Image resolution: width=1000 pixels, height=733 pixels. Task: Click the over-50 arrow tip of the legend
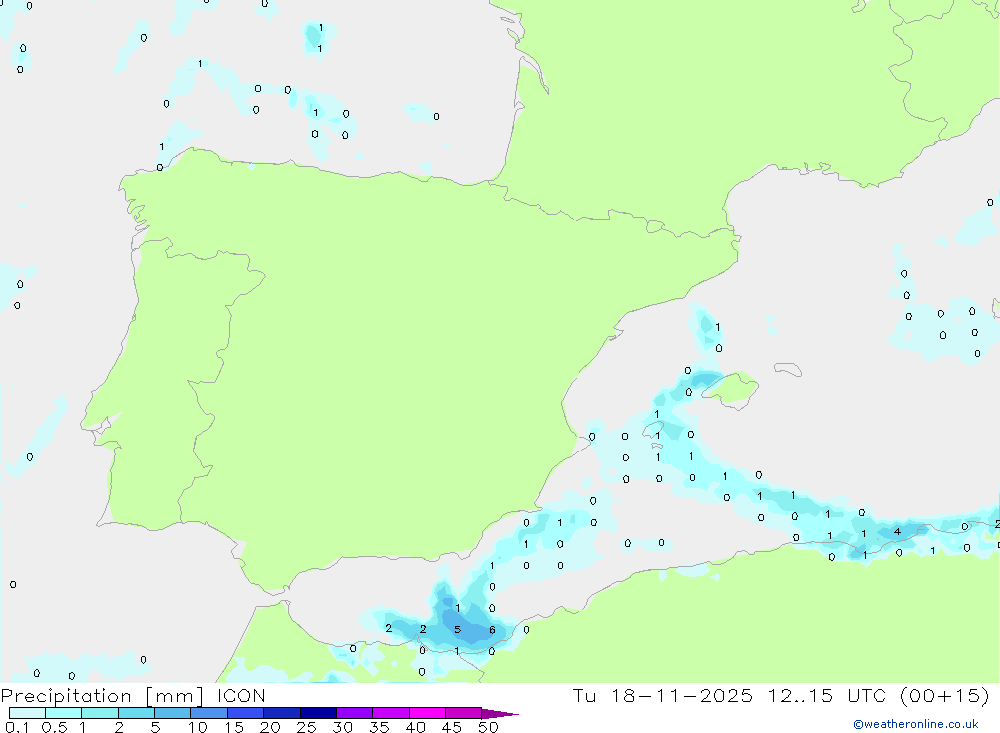click(x=501, y=713)
